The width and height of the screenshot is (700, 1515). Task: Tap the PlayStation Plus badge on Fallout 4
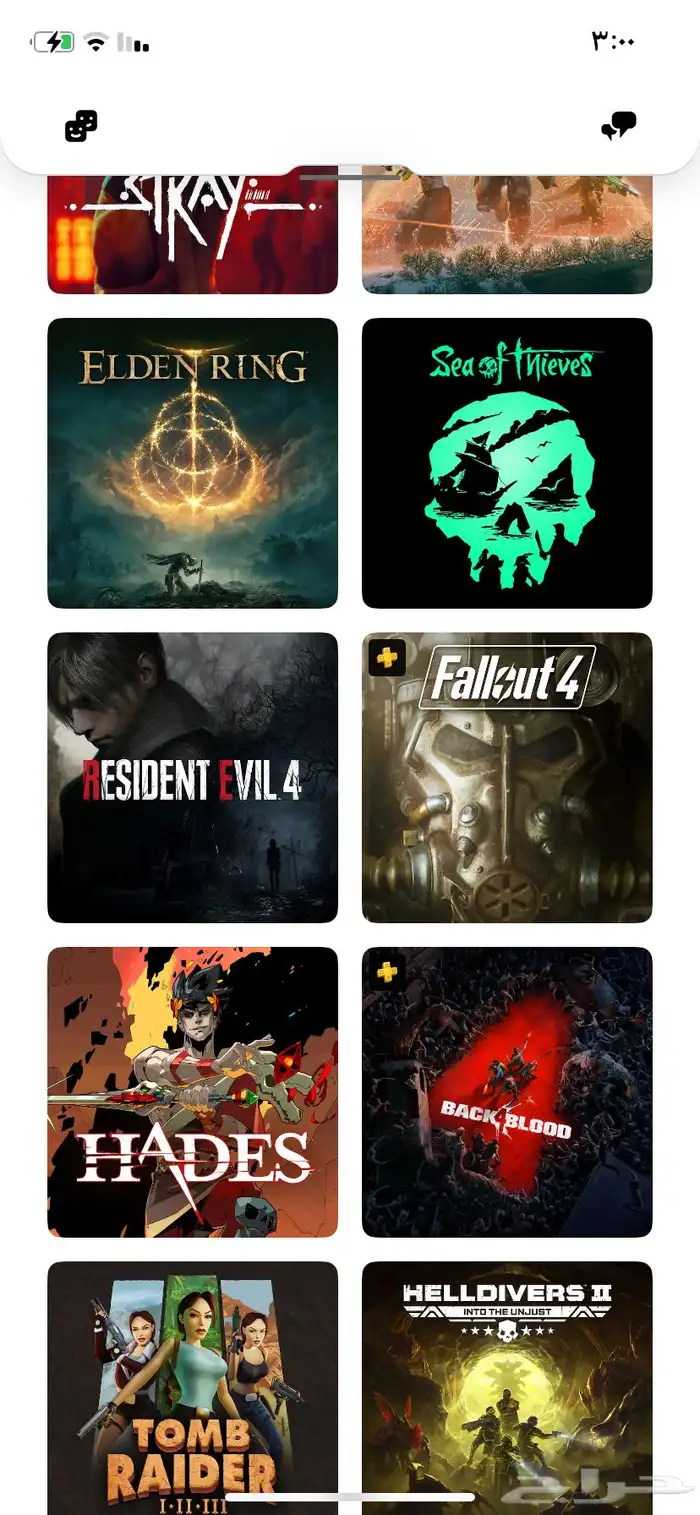point(387,657)
